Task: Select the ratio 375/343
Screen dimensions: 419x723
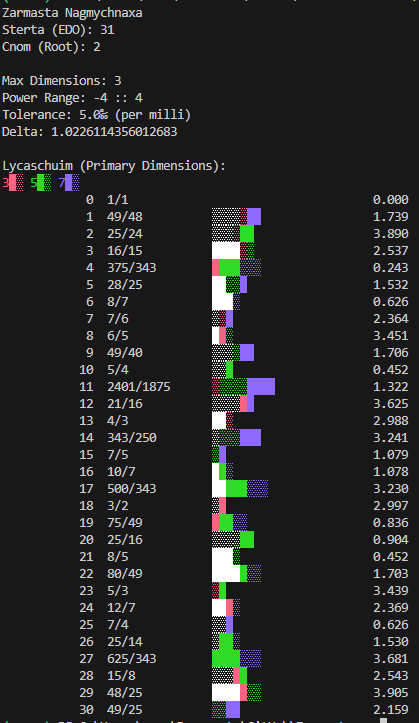Action: (131, 268)
